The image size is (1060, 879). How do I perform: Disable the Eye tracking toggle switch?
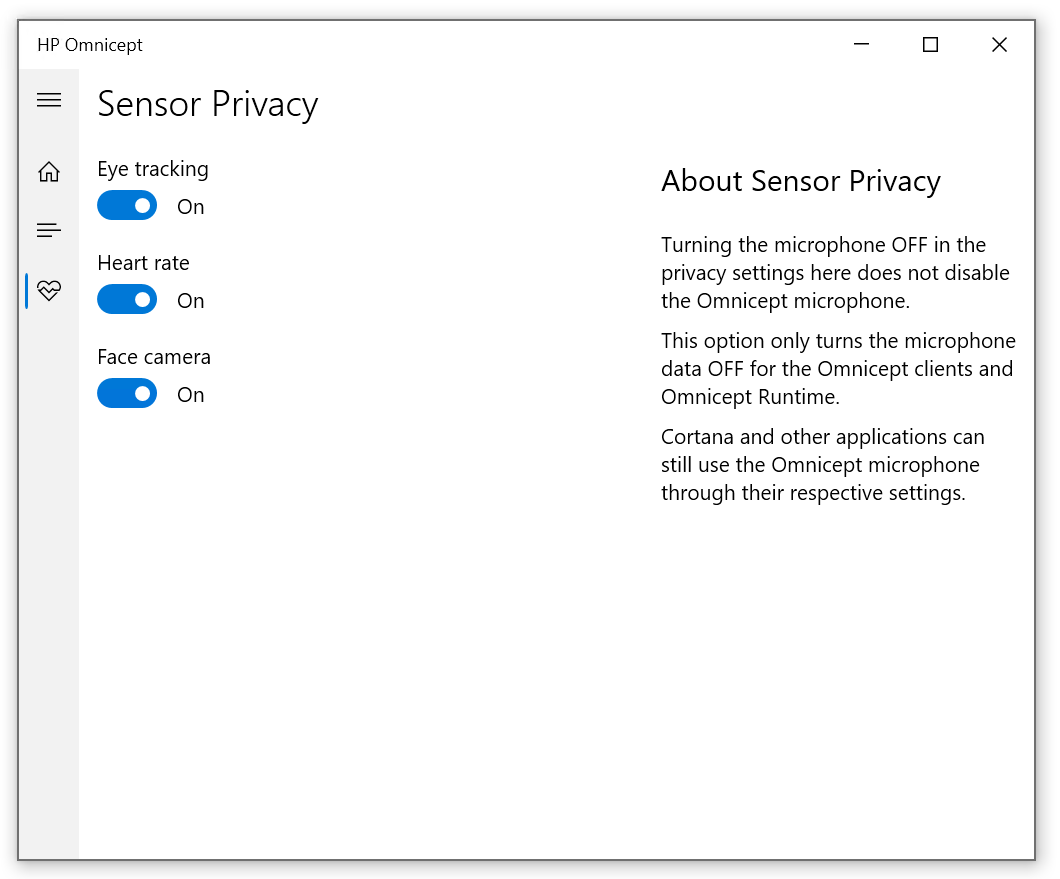tap(127, 206)
